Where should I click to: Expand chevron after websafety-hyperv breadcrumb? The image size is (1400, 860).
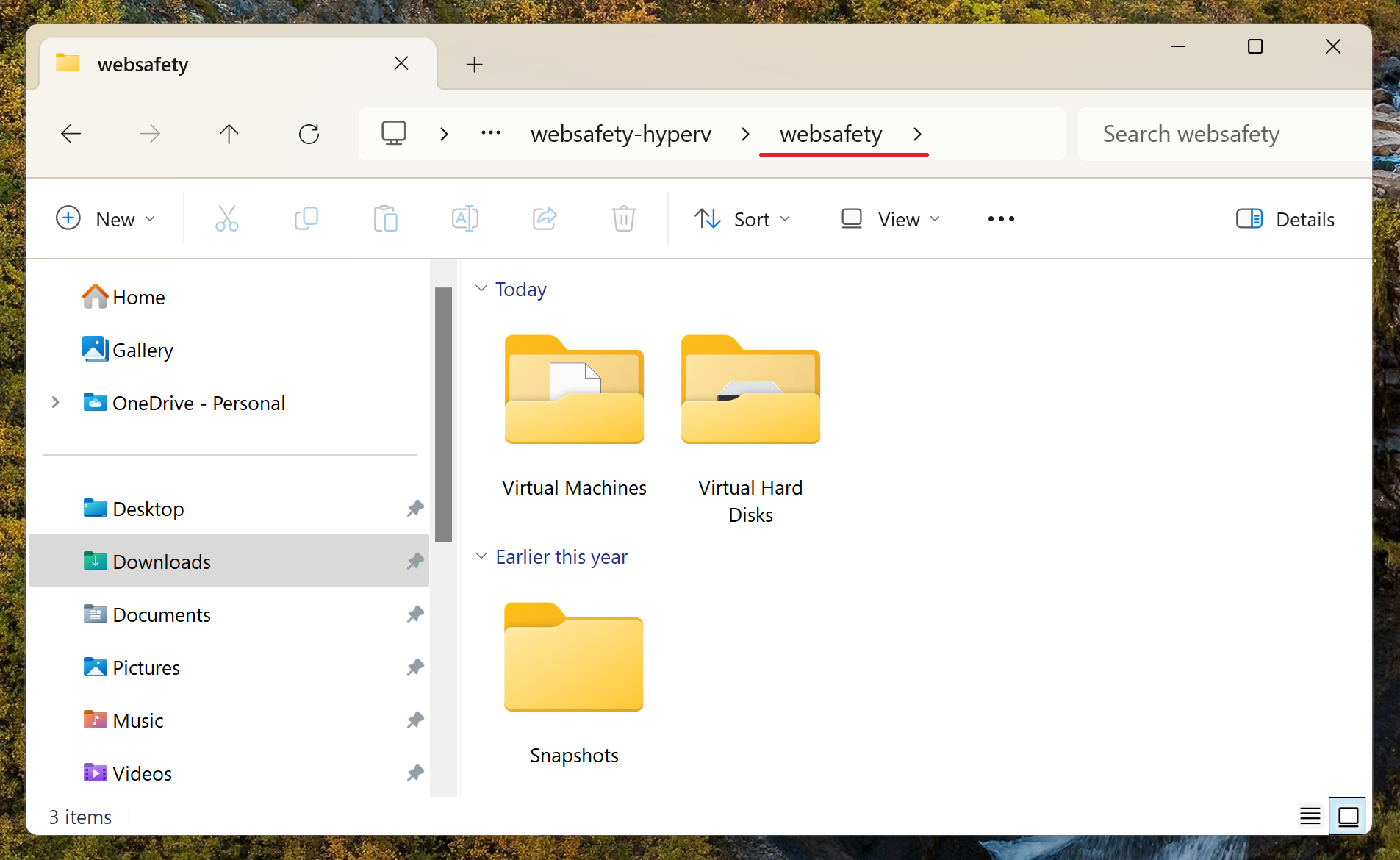[x=745, y=134]
